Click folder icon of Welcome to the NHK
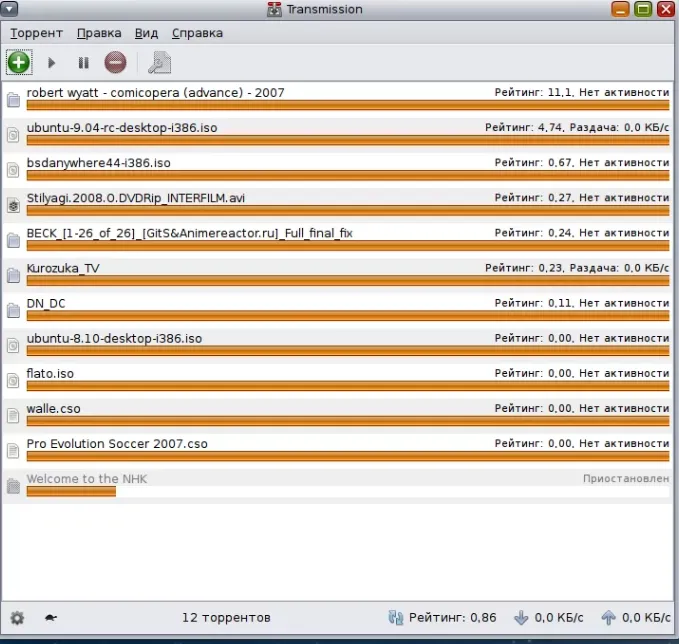The height and width of the screenshot is (644, 679). (13, 486)
